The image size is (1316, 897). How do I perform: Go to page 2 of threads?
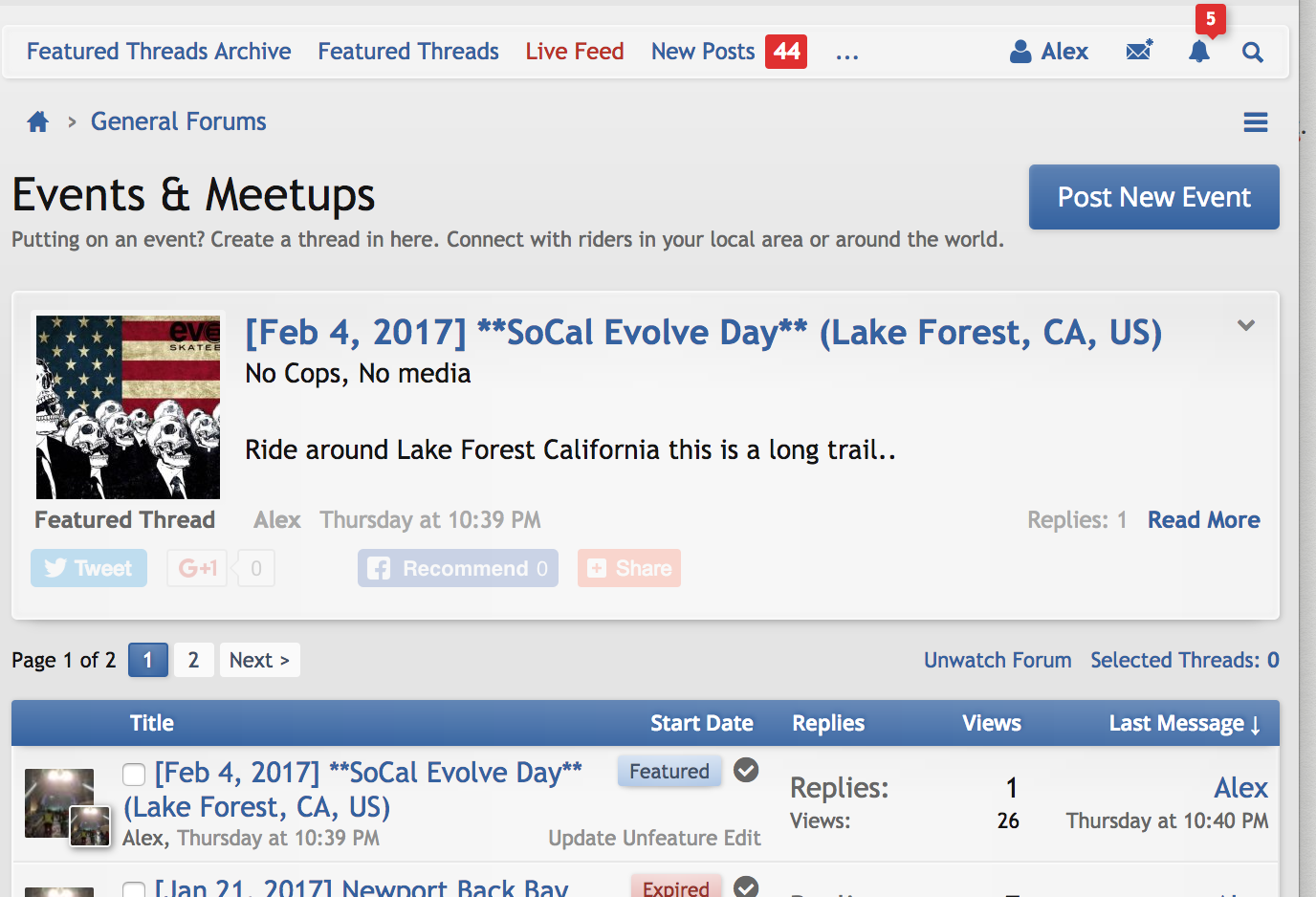click(x=193, y=660)
